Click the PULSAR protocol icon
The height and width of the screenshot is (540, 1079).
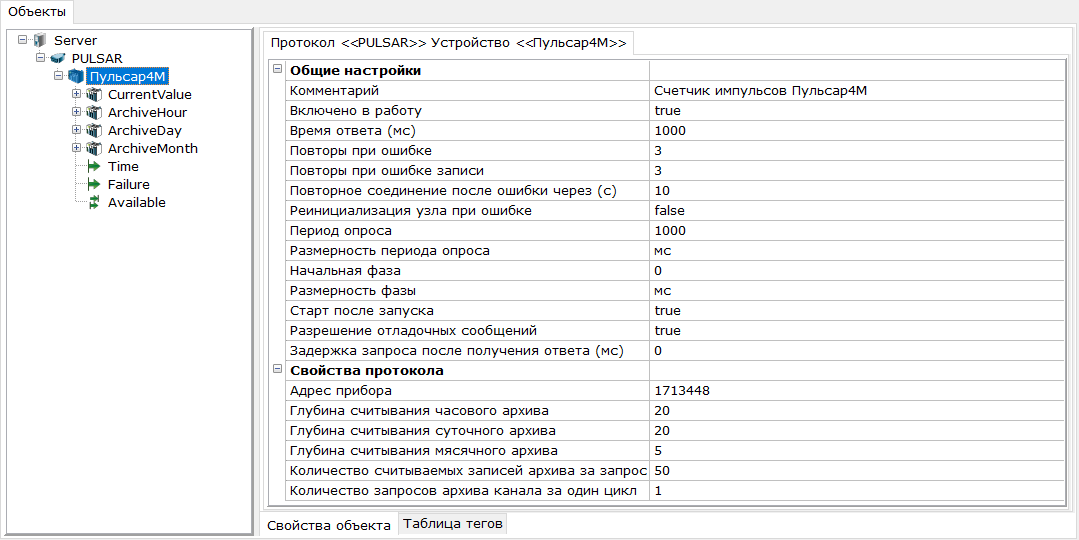[58, 58]
